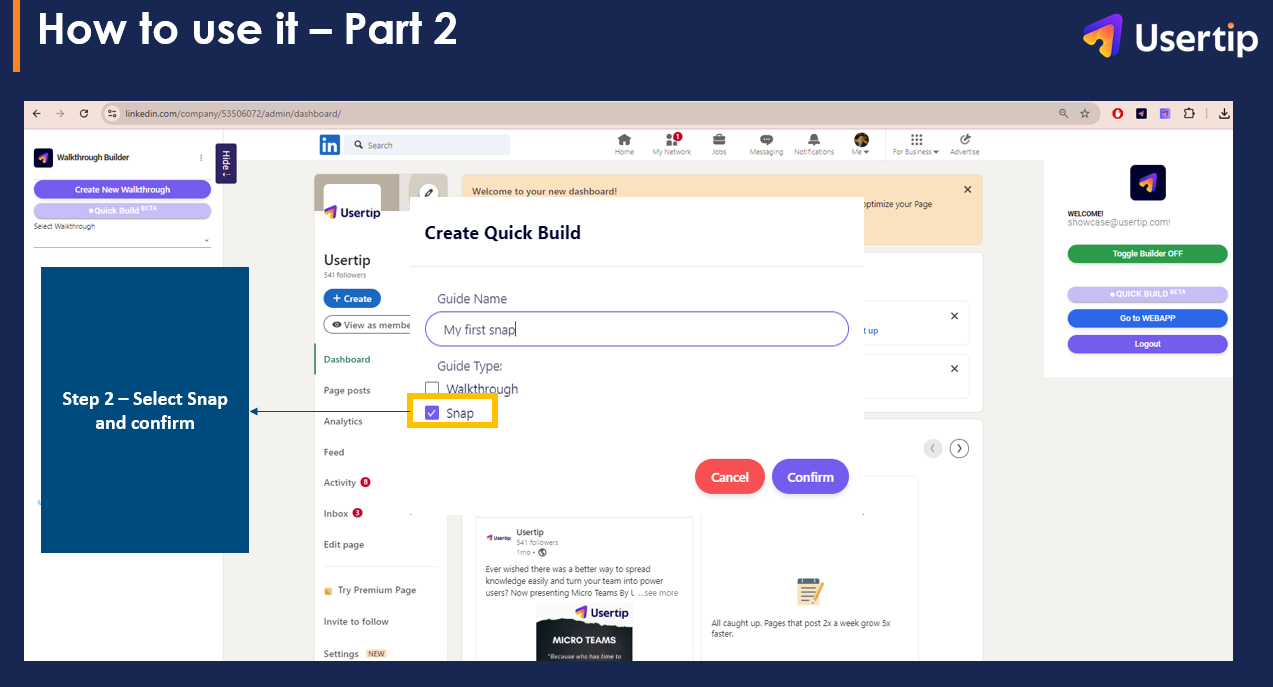Cancel the Quick Build dialog
The image size is (1273, 687).
tap(730, 477)
